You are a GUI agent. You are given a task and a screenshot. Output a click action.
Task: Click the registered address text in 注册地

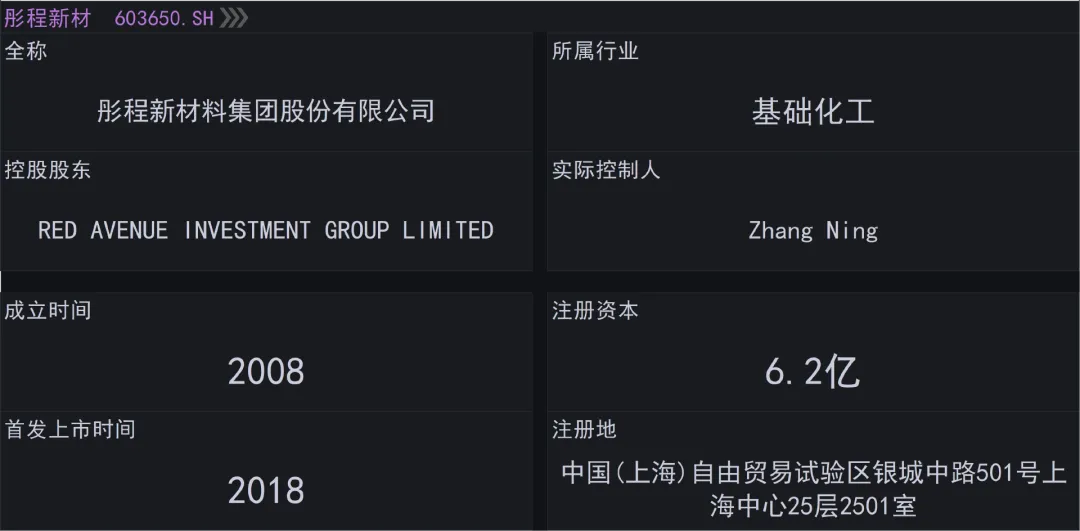(x=813, y=489)
